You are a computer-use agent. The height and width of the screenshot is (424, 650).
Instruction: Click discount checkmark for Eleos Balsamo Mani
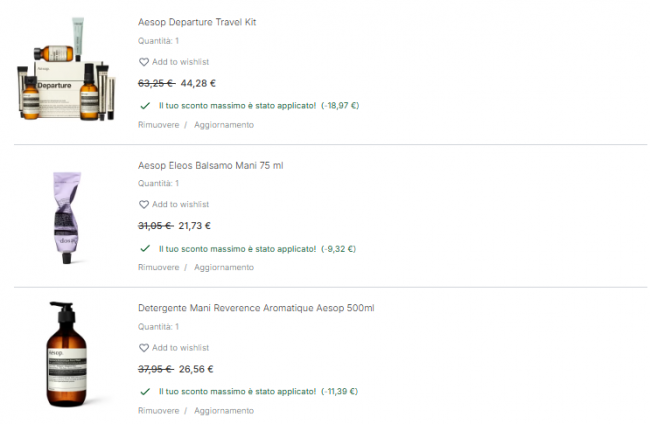pyautogui.click(x=145, y=248)
